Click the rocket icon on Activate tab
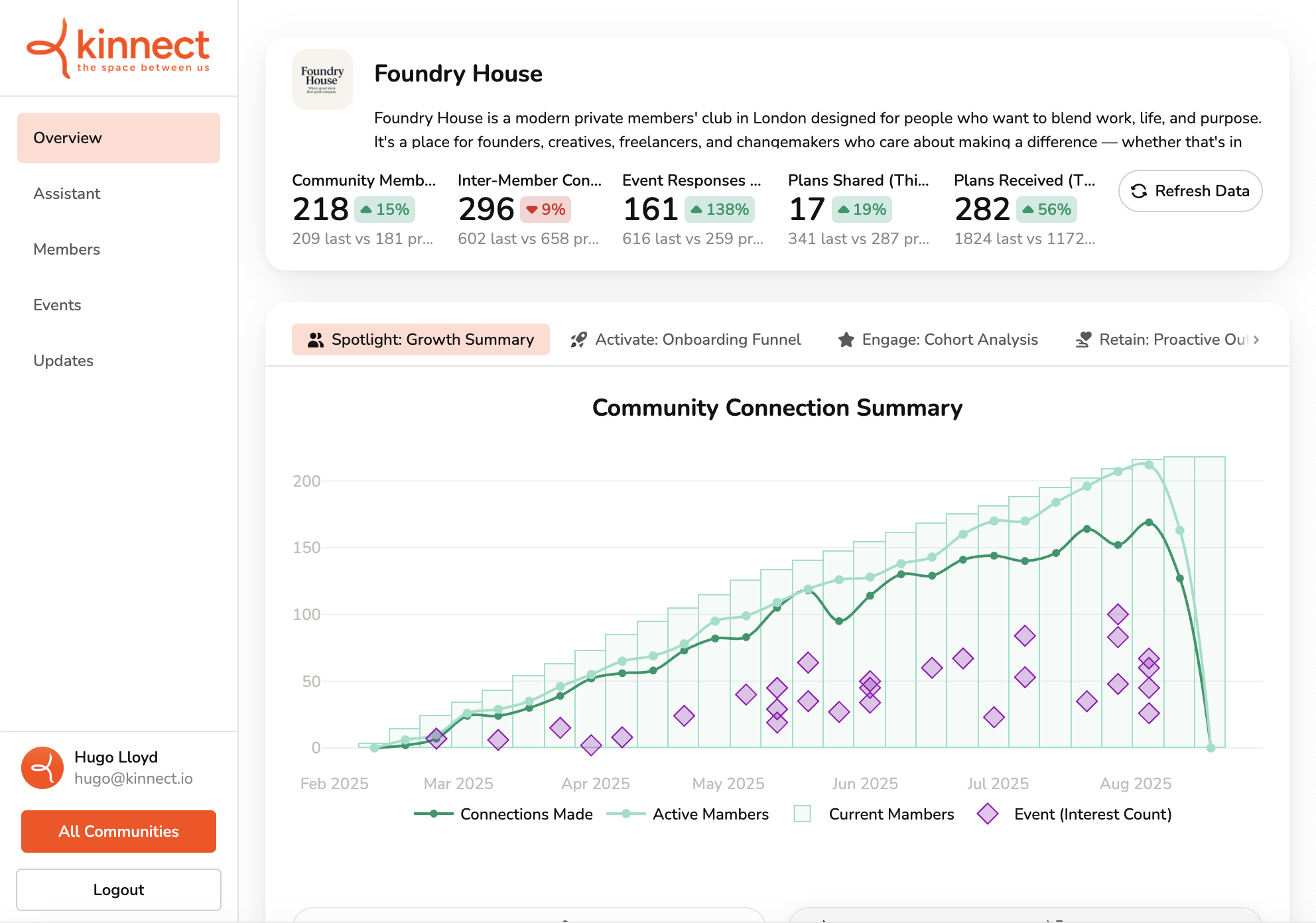Screen dimensions: 1316x923 [579, 339]
